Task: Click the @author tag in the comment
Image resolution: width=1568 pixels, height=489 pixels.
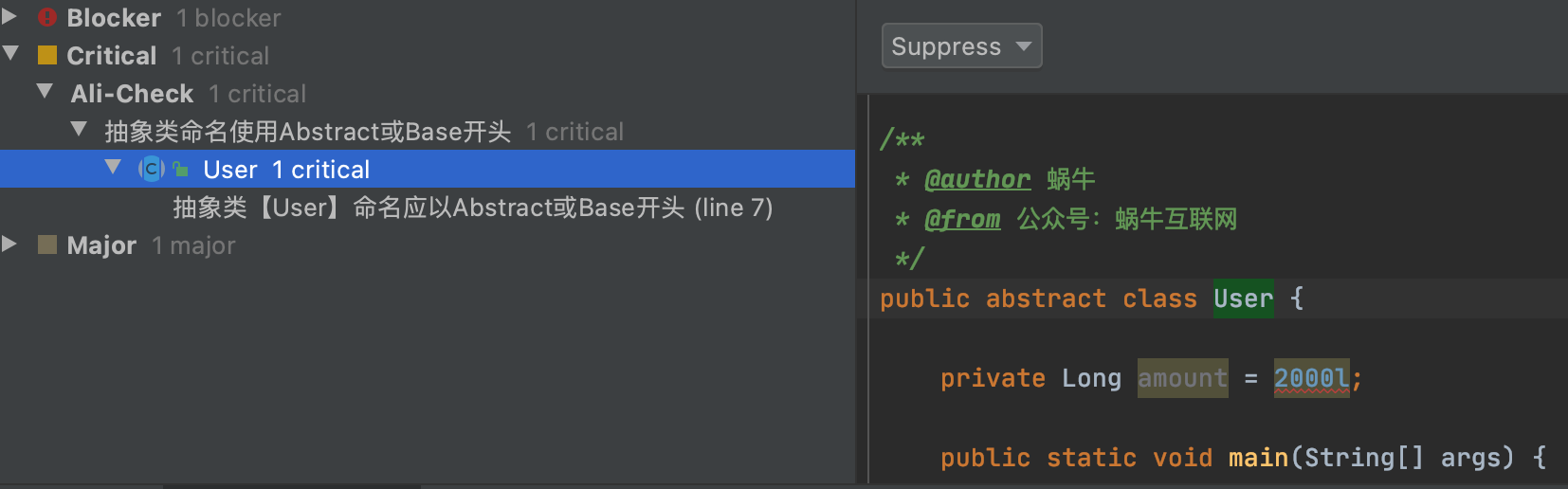Action: pyautogui.click(x=977, y=179)
